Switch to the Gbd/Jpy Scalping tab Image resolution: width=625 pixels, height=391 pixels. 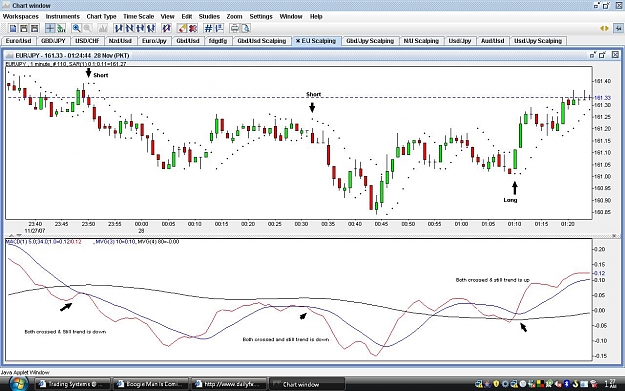(x=370, y=41)
